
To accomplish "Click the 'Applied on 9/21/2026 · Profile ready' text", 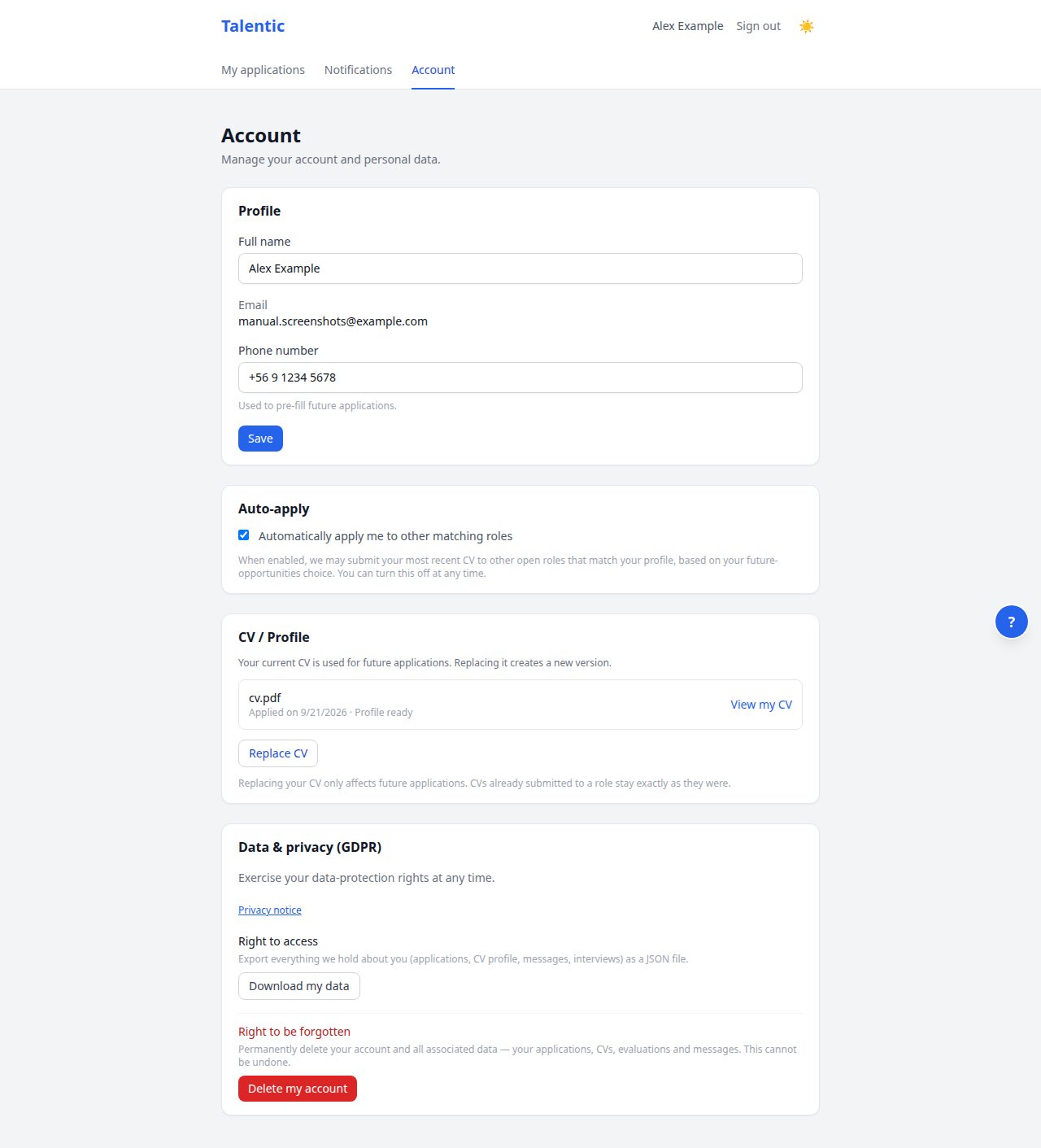I will (x=330, y=713).
